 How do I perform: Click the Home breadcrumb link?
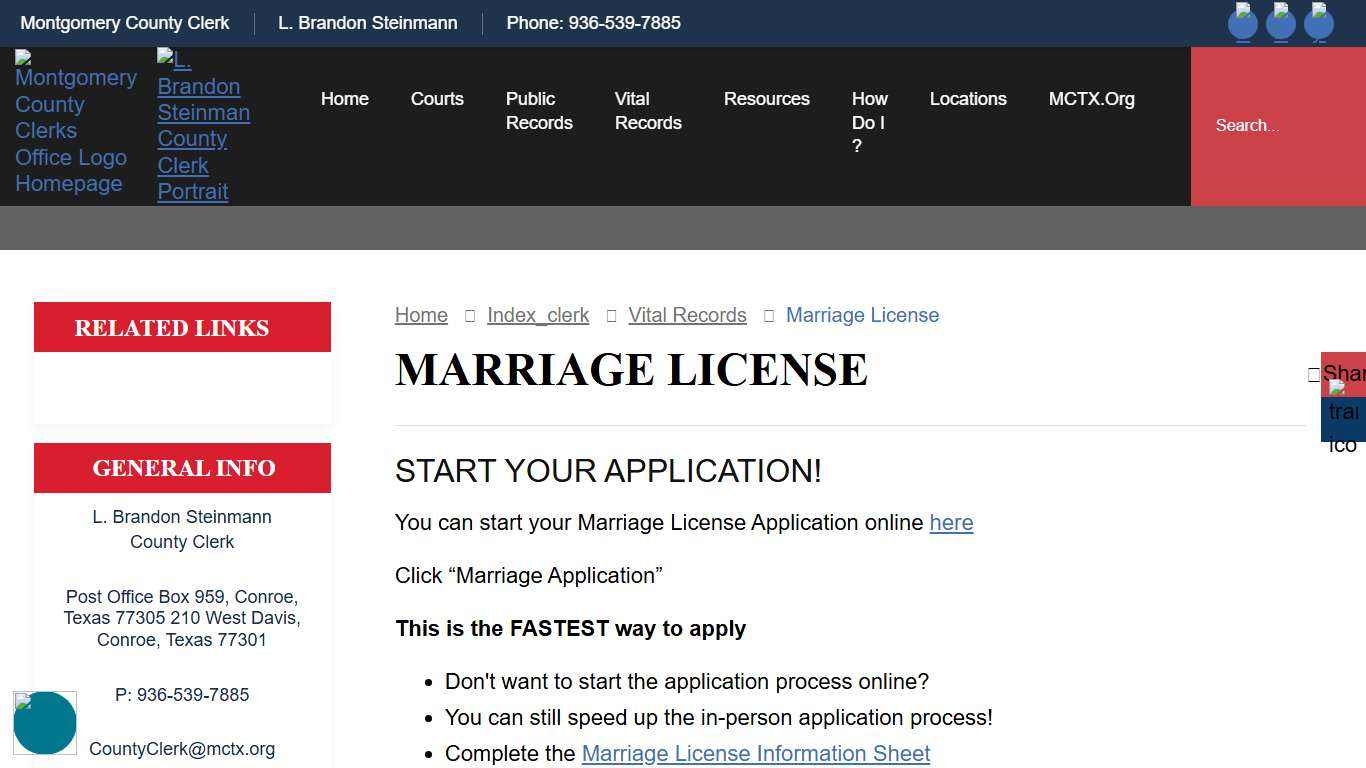coord(421,315)
